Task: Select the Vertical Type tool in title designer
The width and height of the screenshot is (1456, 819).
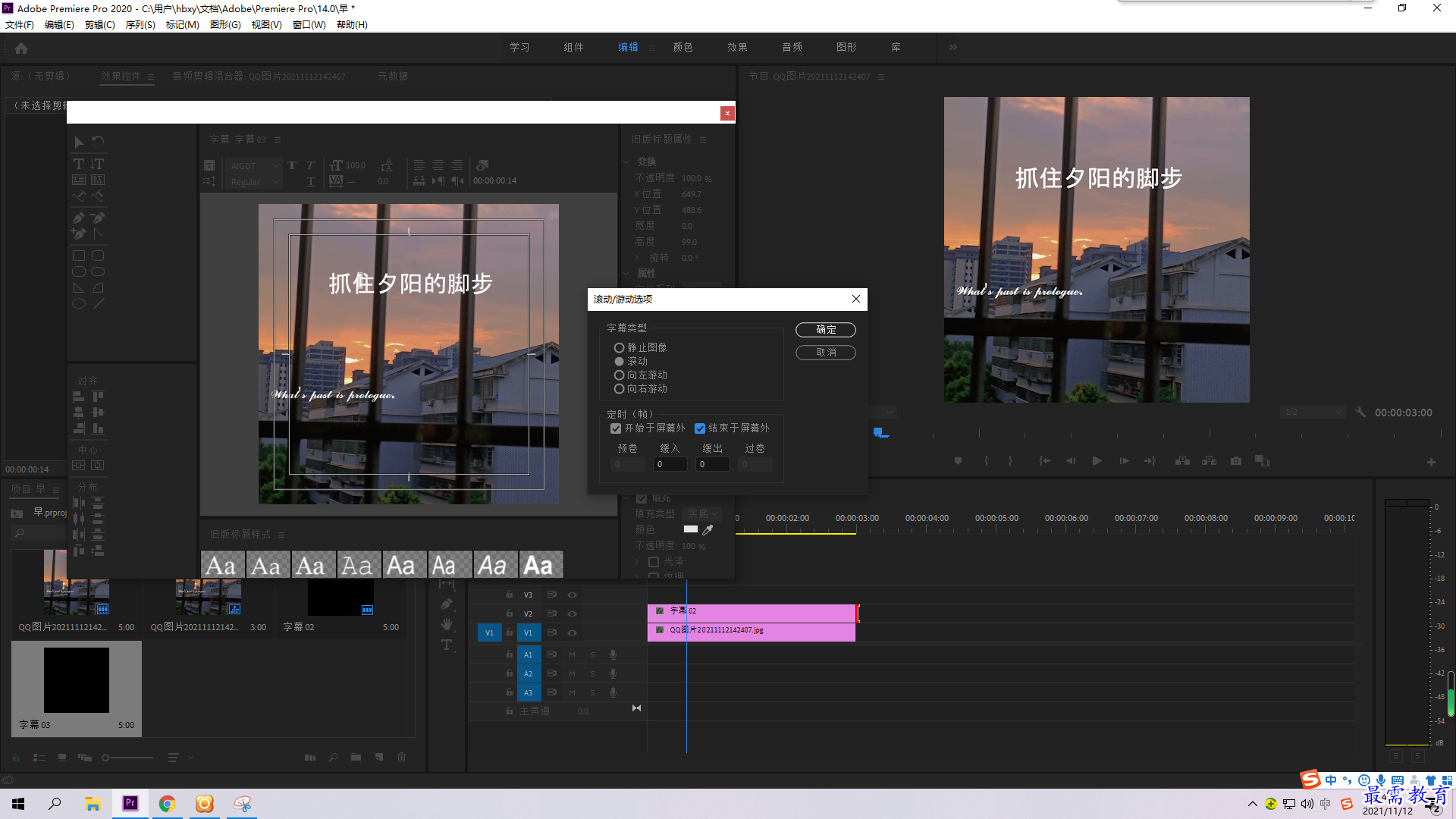Action: [98, 164]
